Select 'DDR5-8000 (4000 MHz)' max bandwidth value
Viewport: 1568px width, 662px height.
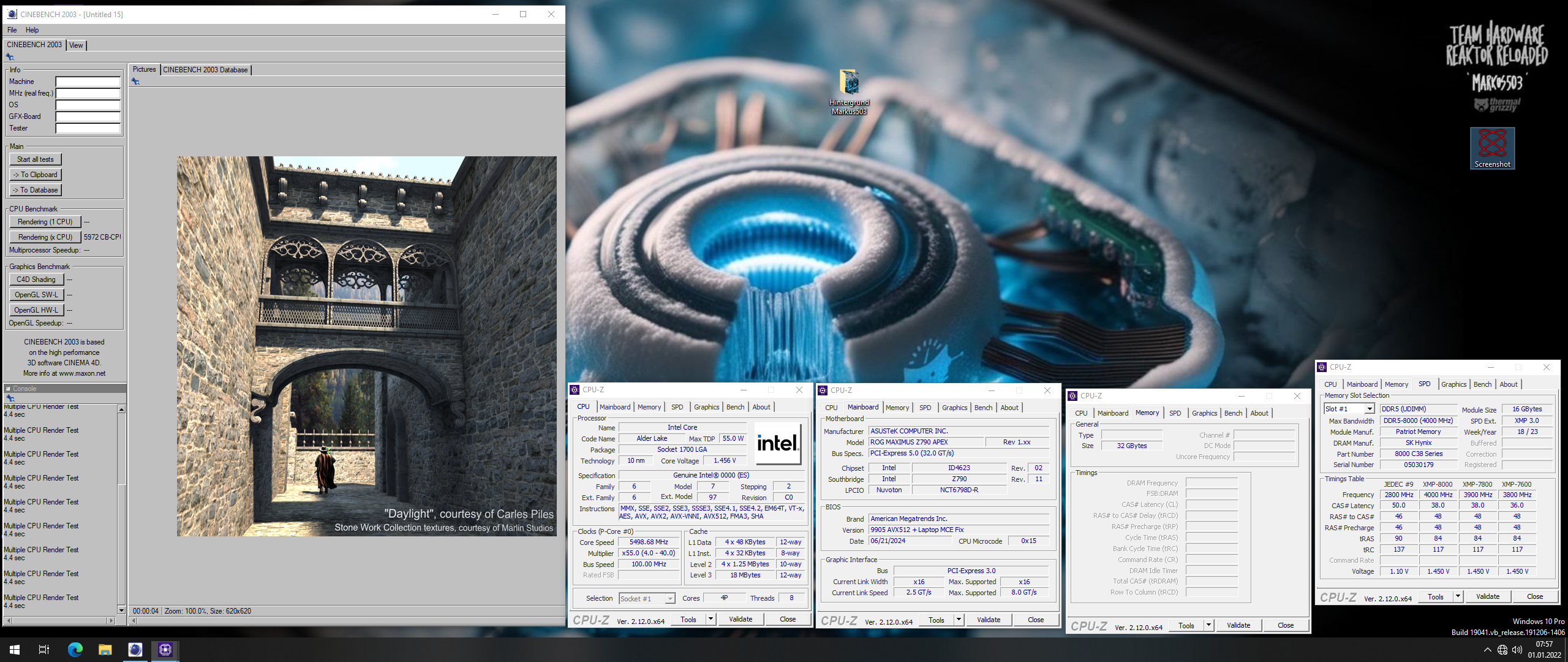1418,420
